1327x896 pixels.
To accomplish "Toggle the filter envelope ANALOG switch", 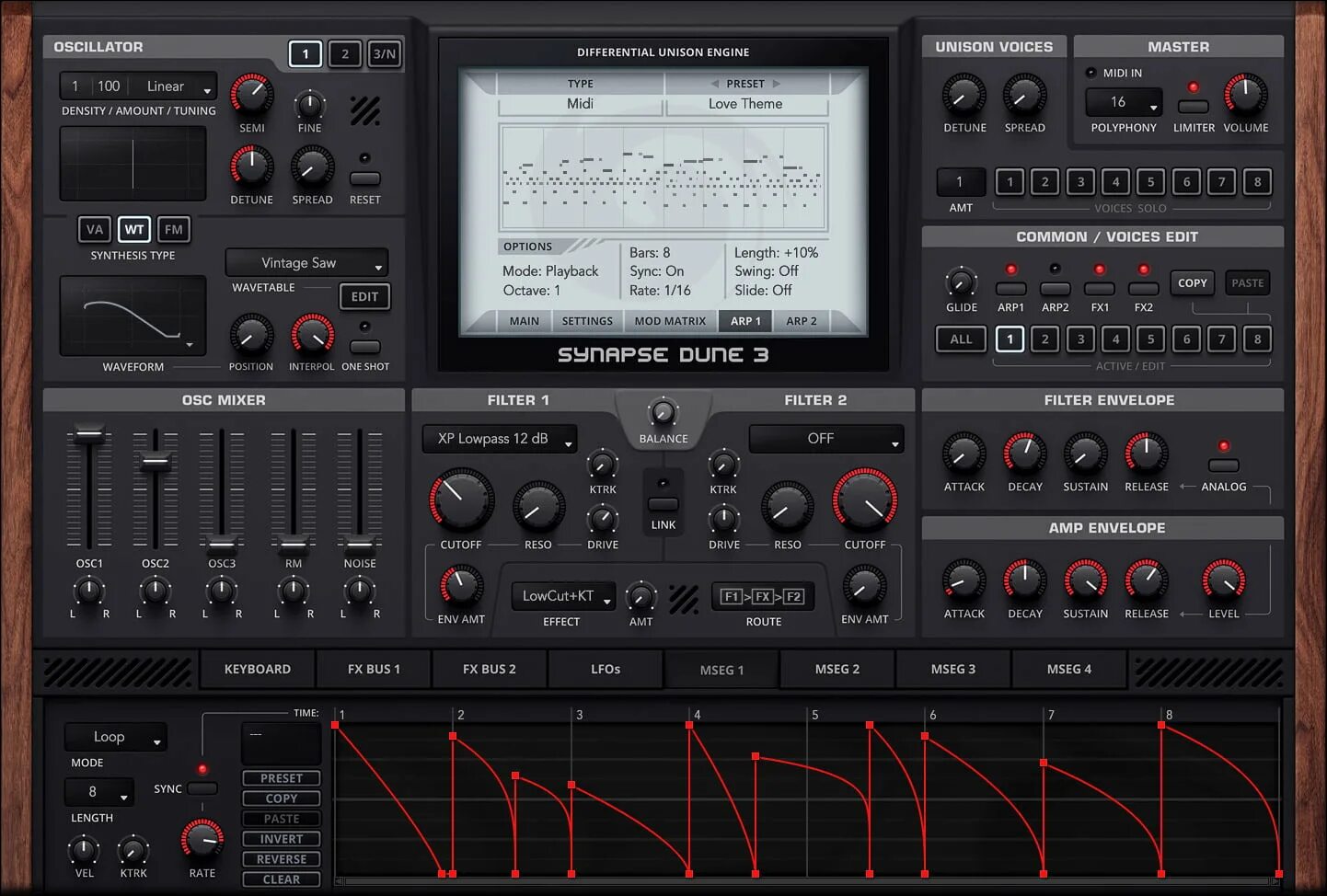I will [x=1223, y=465].
